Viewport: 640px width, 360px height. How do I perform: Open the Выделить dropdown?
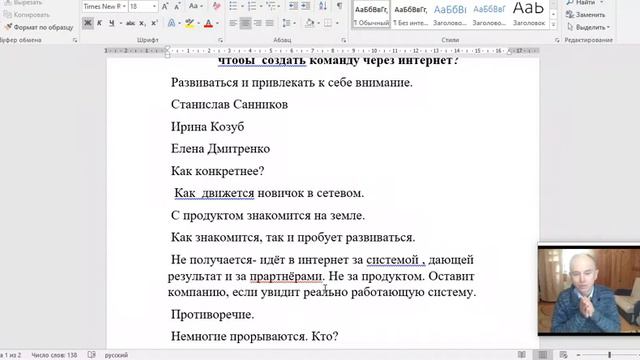point(588,27)
